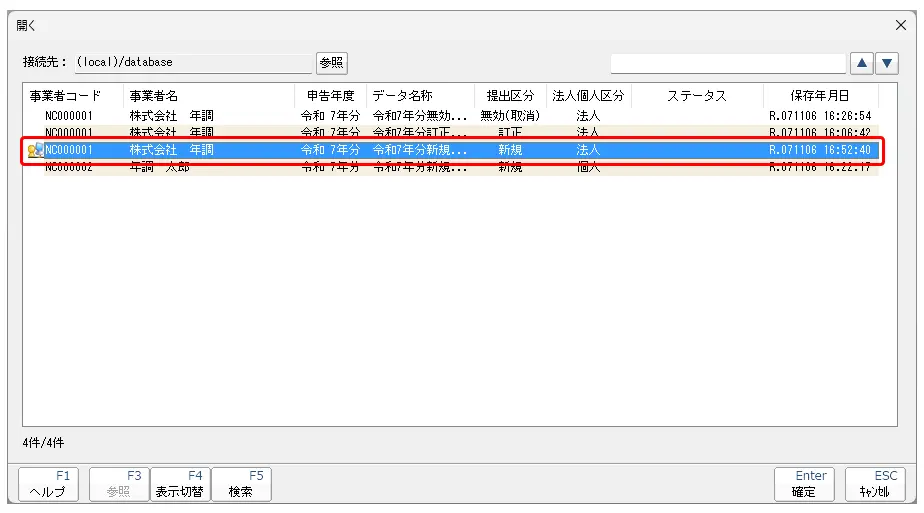Cancel with the ESC キャンセル button

874,484
